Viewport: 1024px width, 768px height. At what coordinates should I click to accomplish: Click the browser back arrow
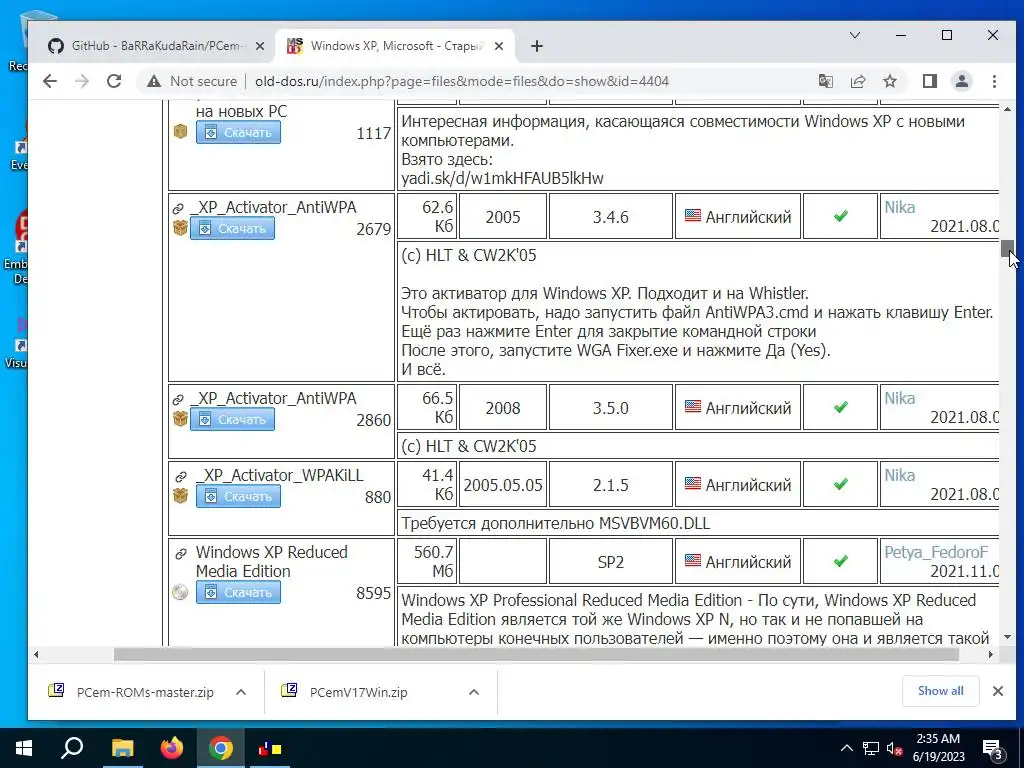(x=50, y=81)
